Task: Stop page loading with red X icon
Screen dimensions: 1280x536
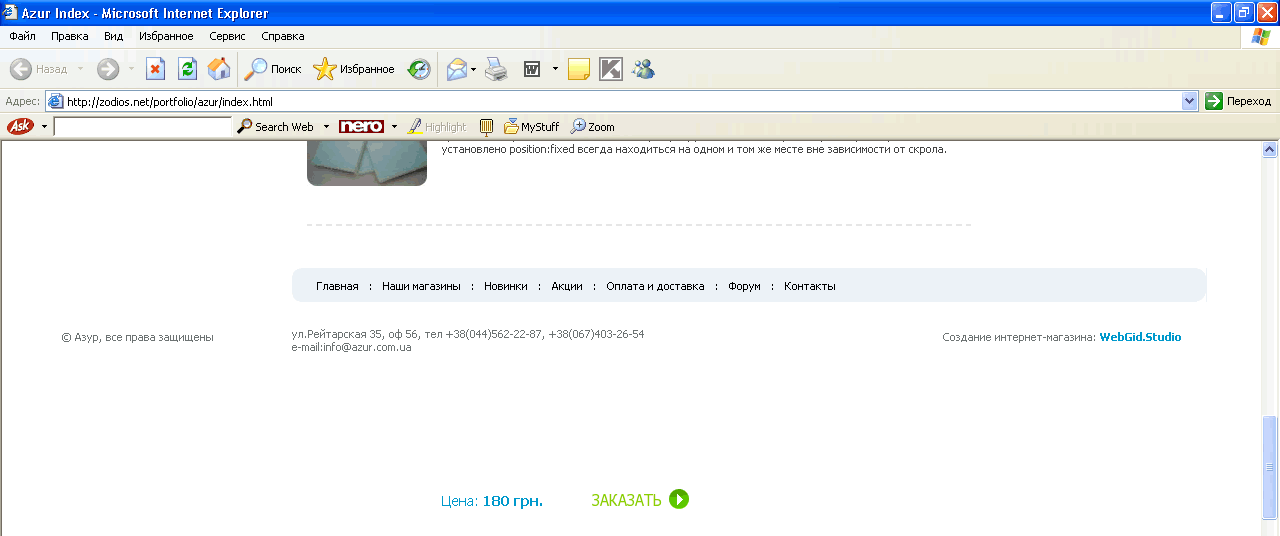Action: point(155,69)
